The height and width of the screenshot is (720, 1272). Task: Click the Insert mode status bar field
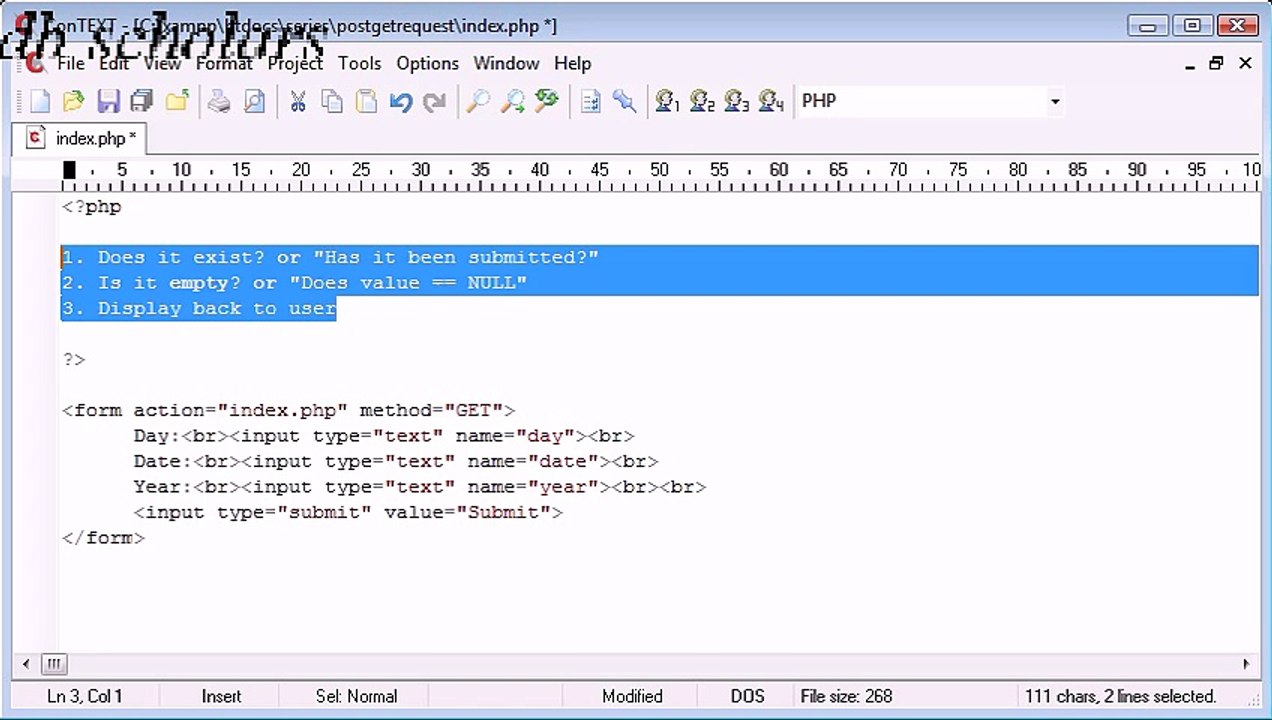[x=221, y=696]
